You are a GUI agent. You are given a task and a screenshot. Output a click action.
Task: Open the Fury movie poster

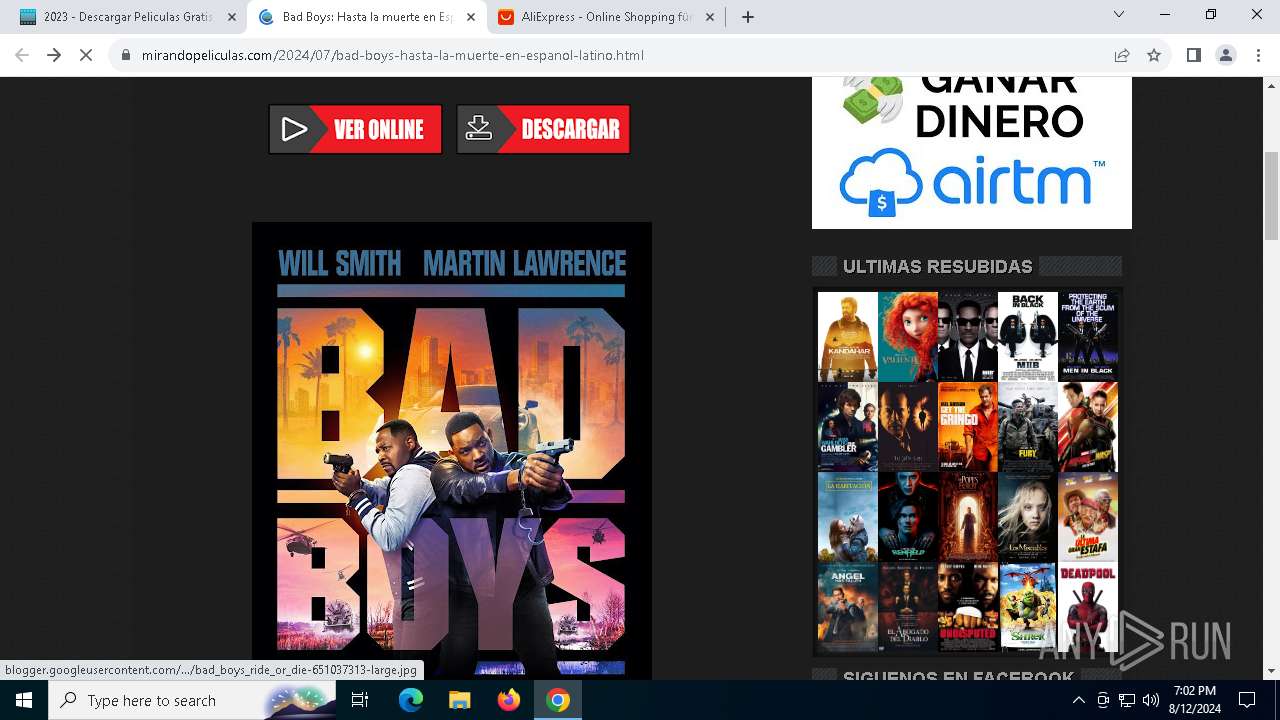[x=1028, y=427]
